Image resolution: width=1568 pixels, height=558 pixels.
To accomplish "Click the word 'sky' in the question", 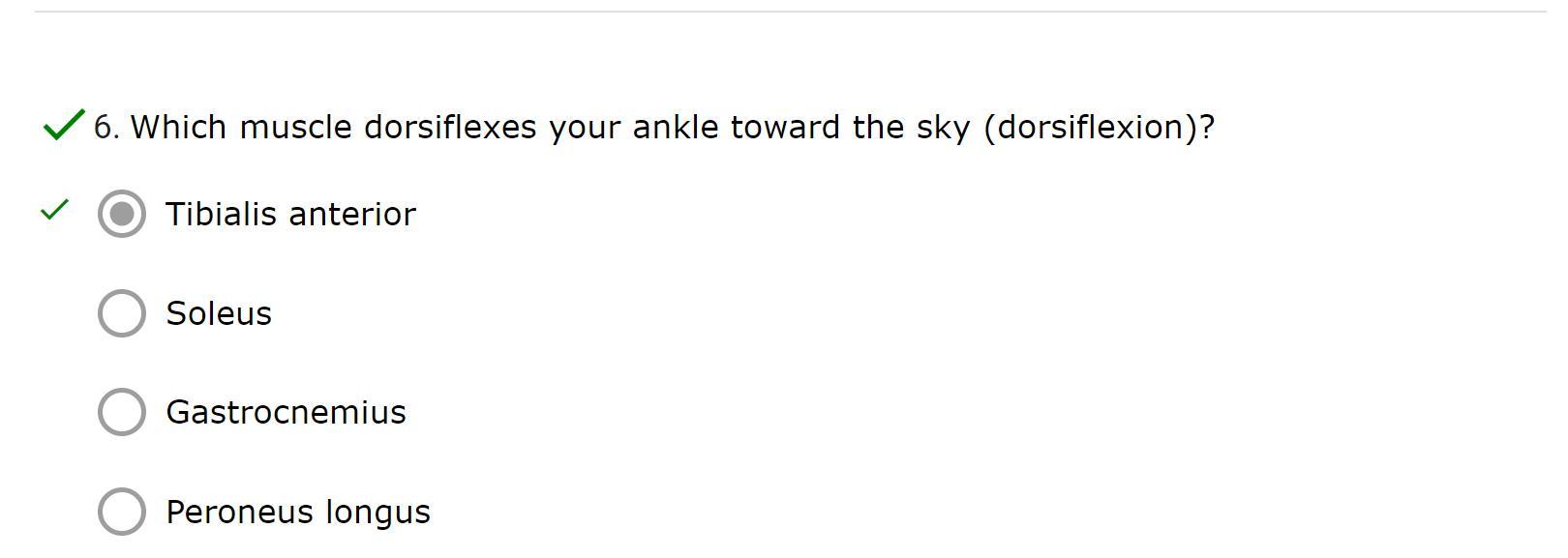I will pyautogui.click(x=944, y=127).
